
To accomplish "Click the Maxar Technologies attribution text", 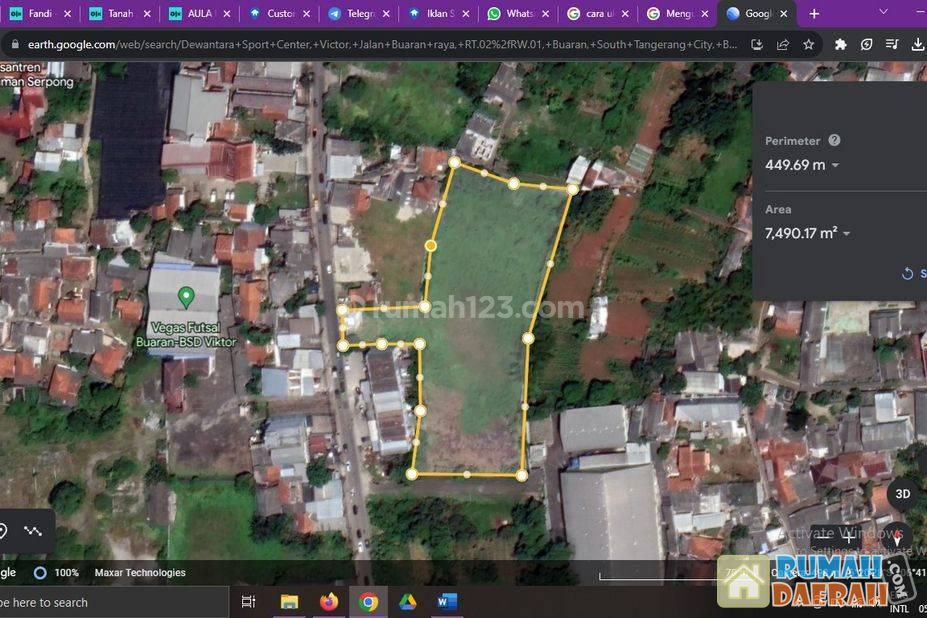I will (140, 573).
